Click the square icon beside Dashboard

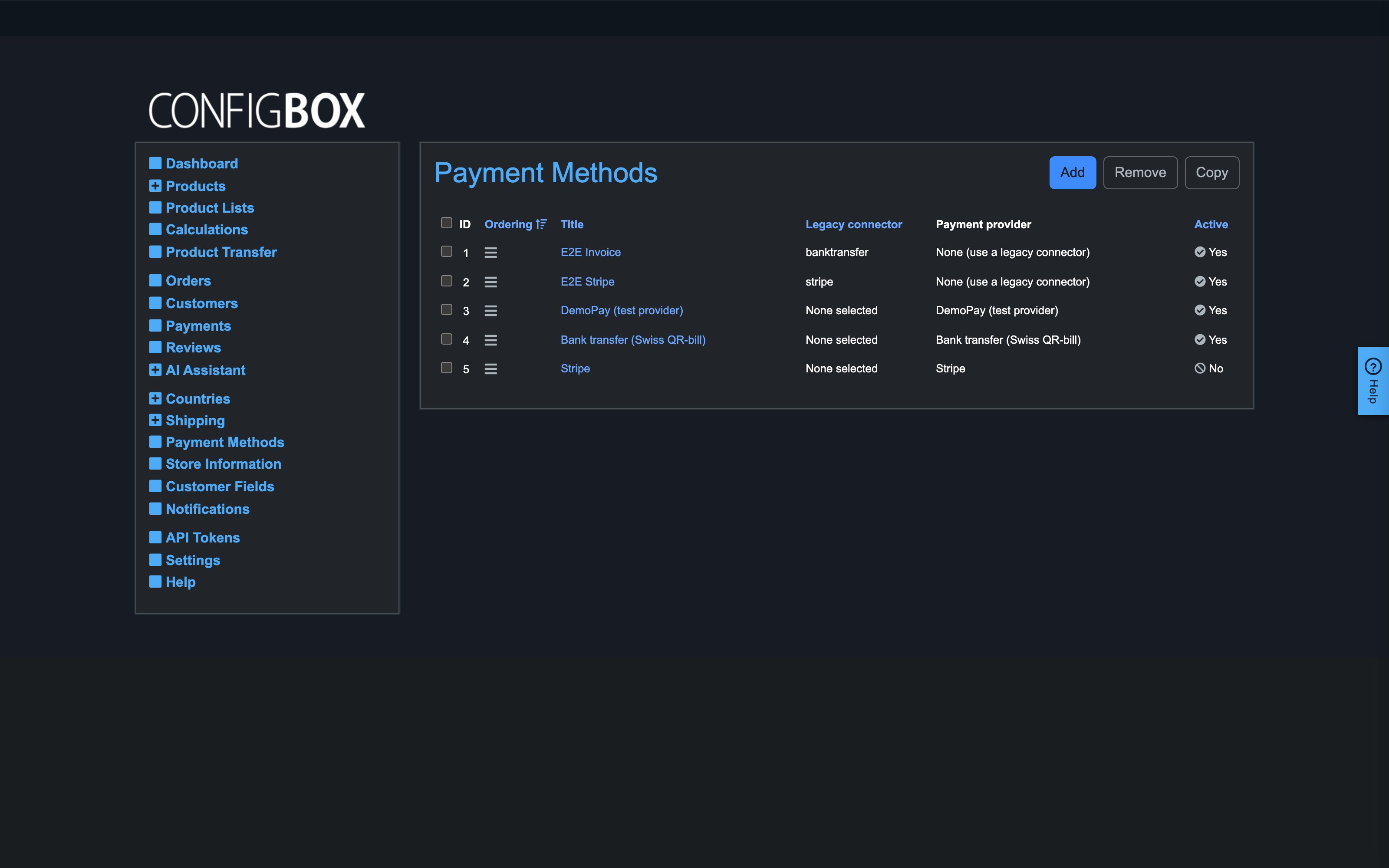coord(155,163)
